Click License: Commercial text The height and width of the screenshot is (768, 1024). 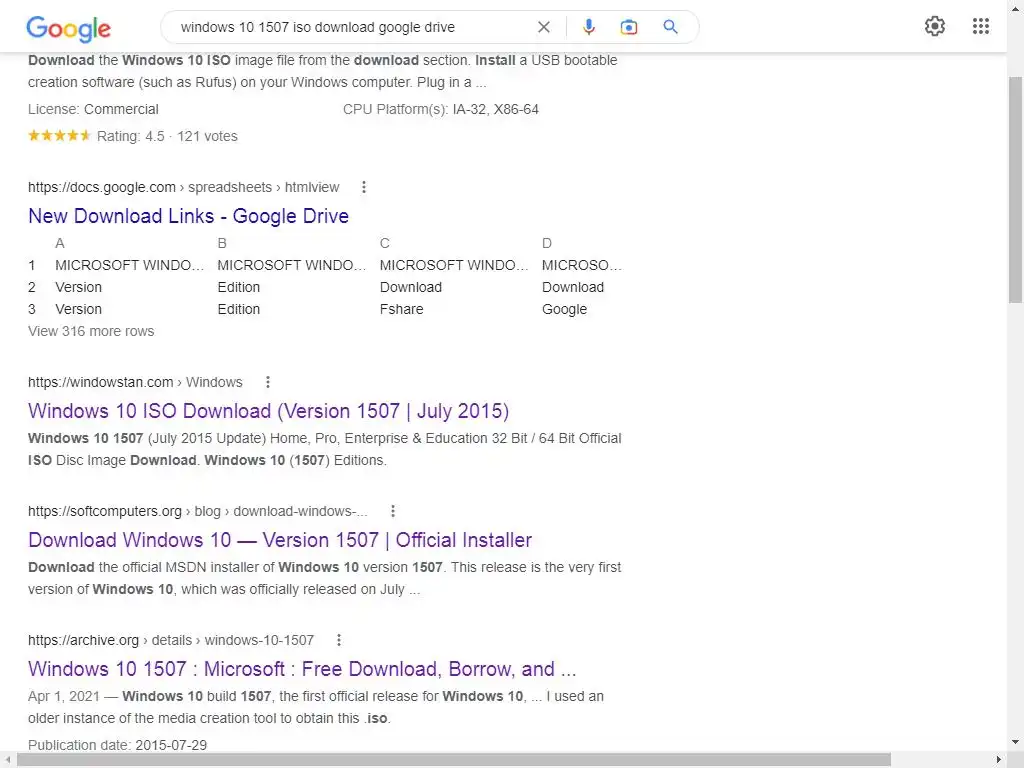coord(93,109)
